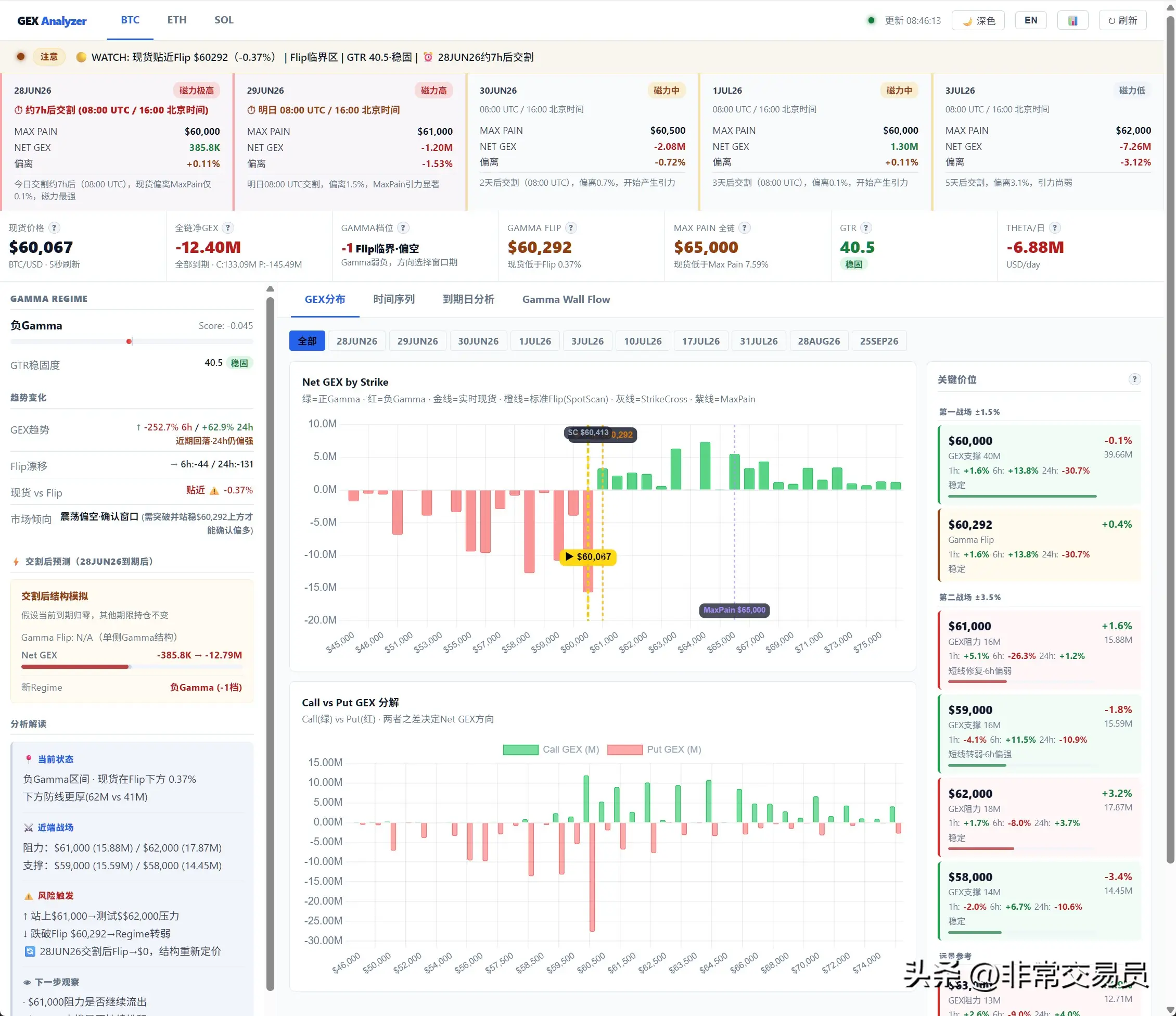The width and height of the screenshot is (1176, 1016).
Task: Filter chart by 10JUL26 expiry
Action: pyautogui.click(x=643, y=340)
